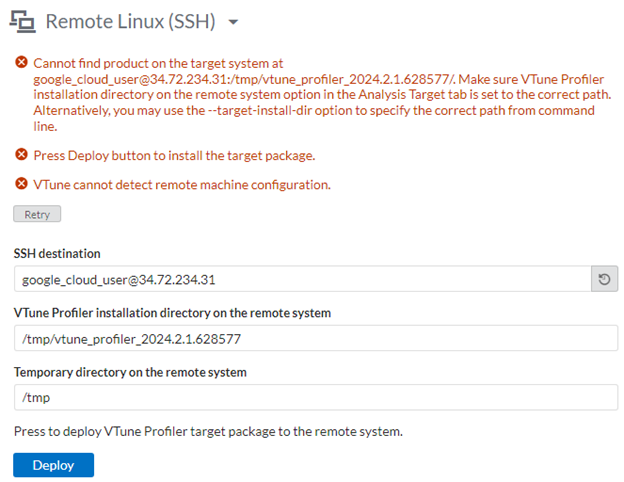Deploy the VTune target package

(x=53, y=465)
